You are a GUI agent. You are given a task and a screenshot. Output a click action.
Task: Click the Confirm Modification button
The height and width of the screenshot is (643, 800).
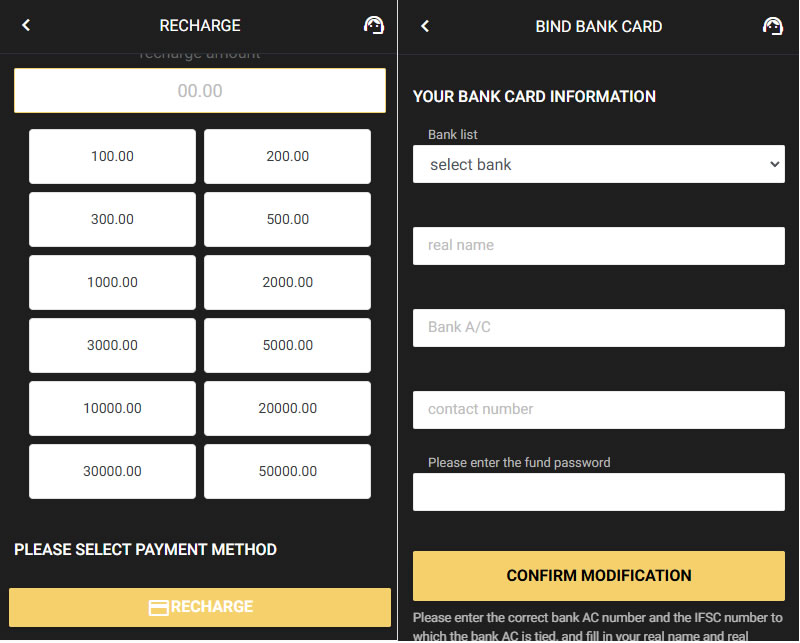[x=598, y=576]
